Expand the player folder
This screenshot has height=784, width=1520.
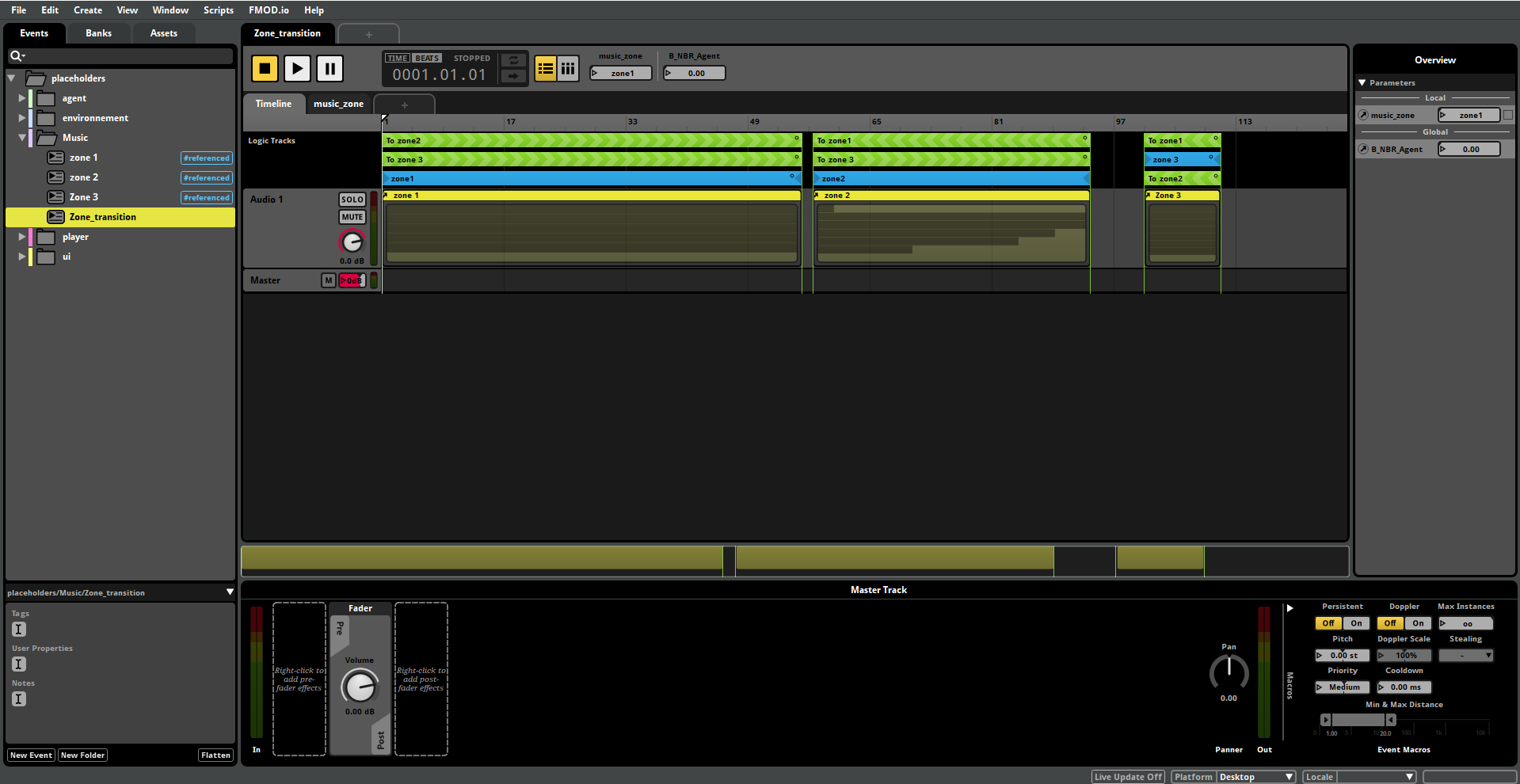(22, 237)
